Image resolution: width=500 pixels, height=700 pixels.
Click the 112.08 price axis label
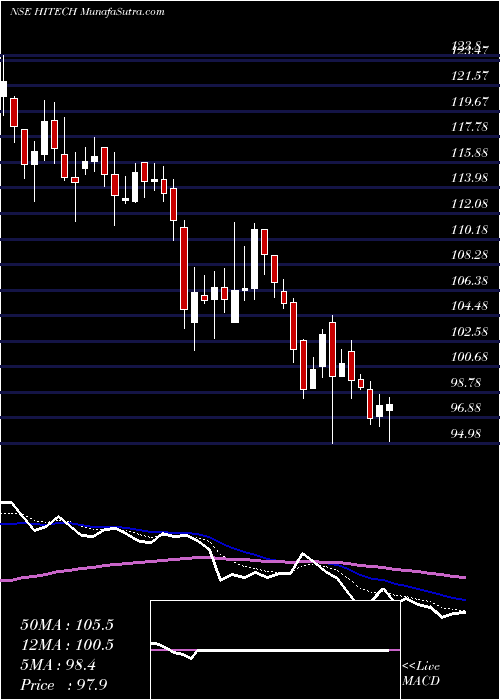[469, 204]
